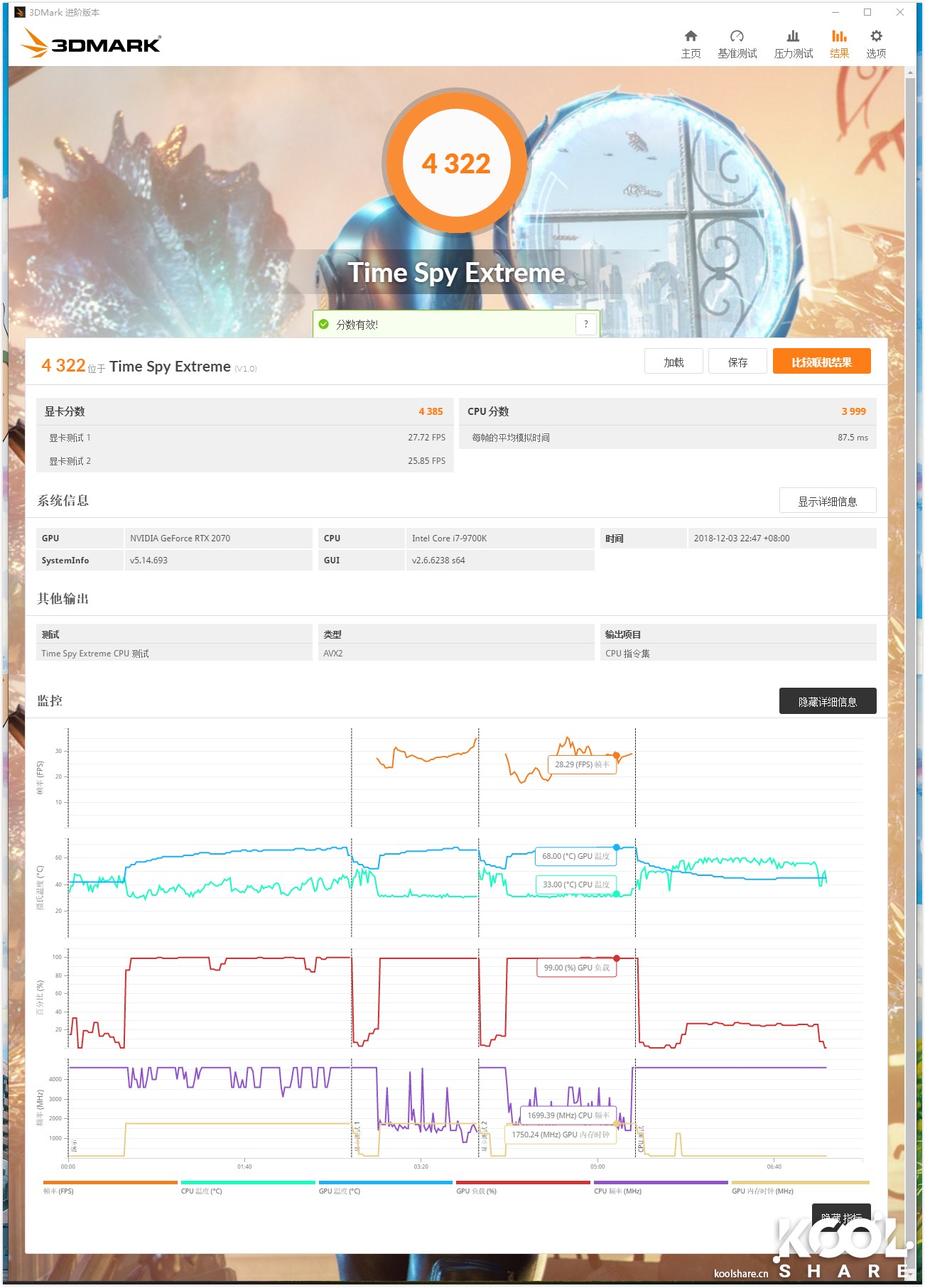925x1288 pixels.
Task: Select Time Spy Extreme CPU 测试 cell
Action: (174, 654)
